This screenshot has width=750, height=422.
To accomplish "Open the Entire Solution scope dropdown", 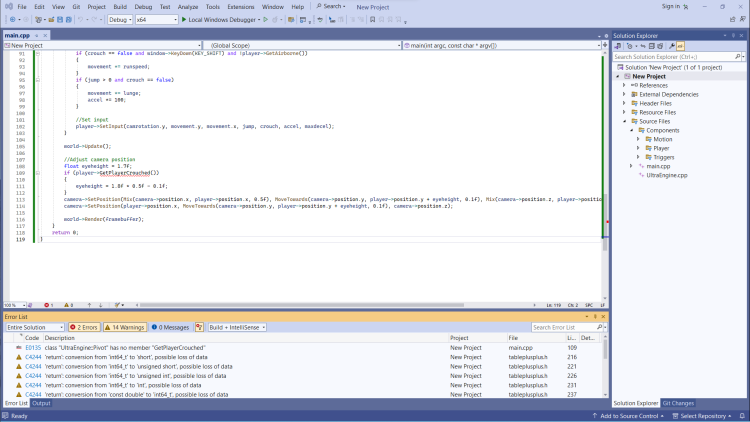I will point(33,327).
